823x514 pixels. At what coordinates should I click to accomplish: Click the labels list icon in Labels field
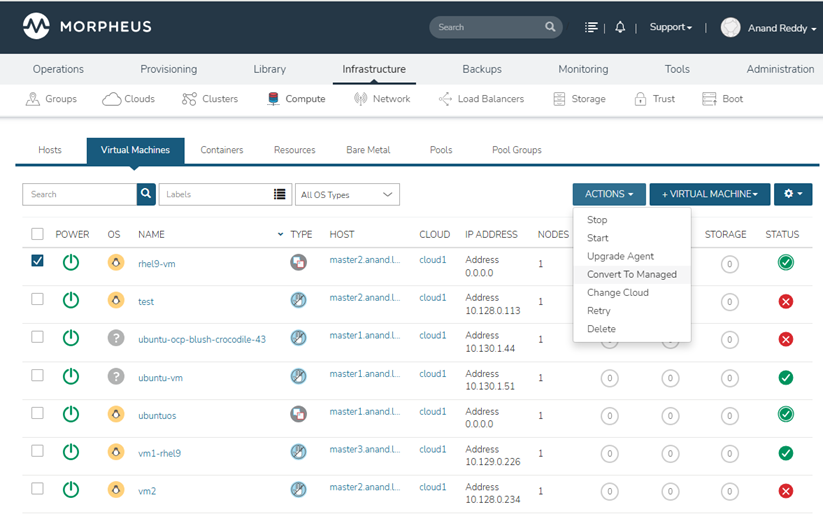coord(280,194)
